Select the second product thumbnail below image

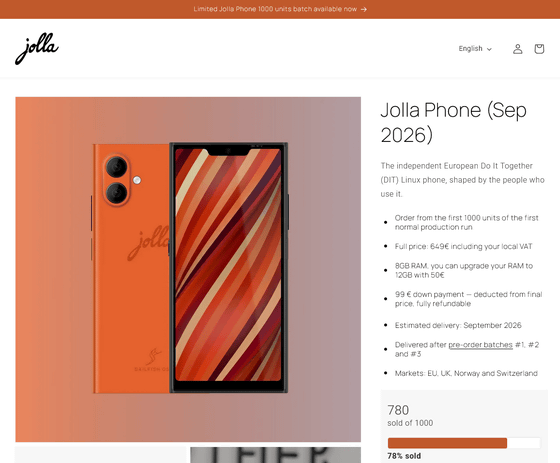pyautogui.click(x=275, y=455)
